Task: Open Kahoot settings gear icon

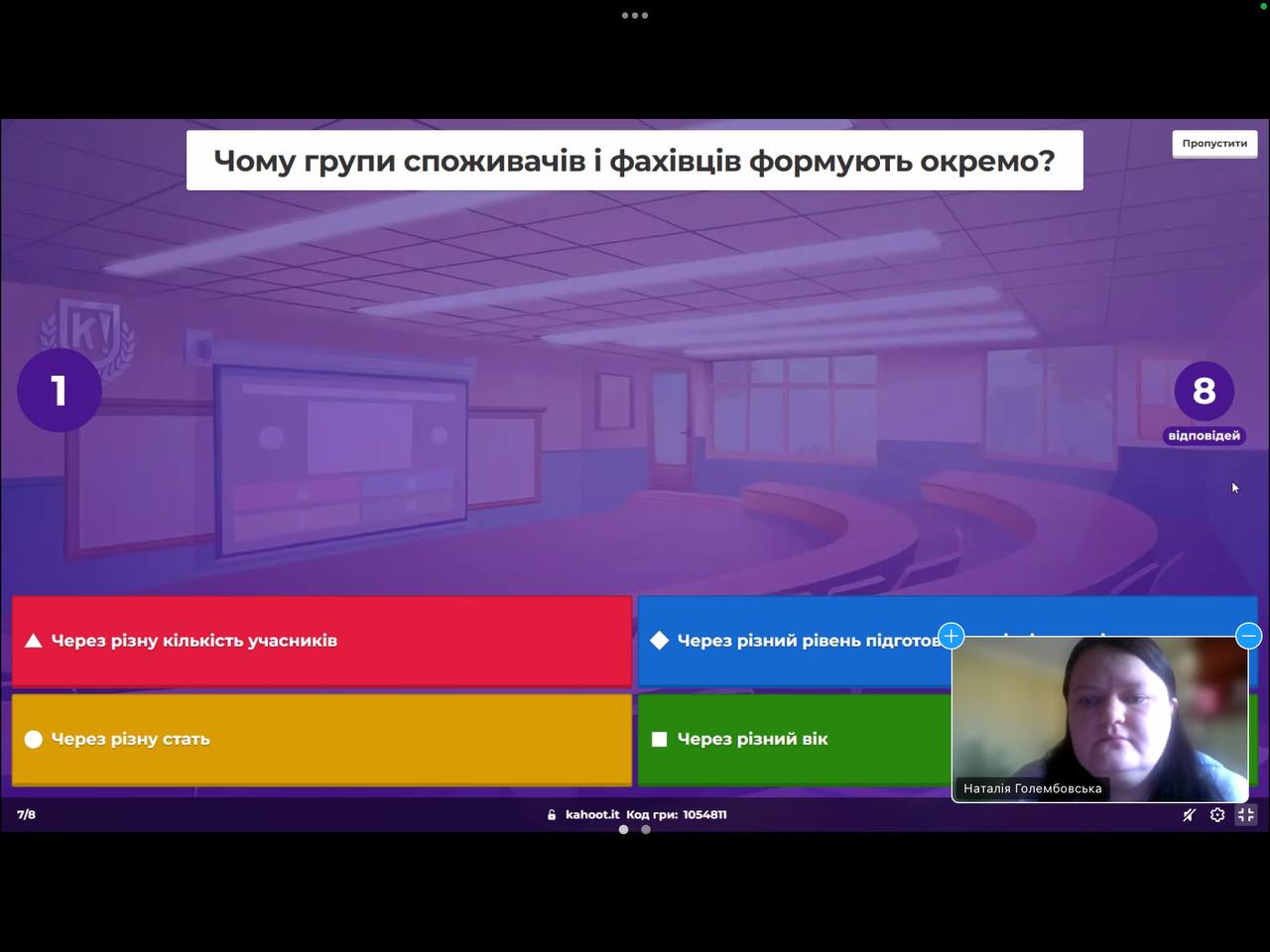Action: coord(1217,815)
